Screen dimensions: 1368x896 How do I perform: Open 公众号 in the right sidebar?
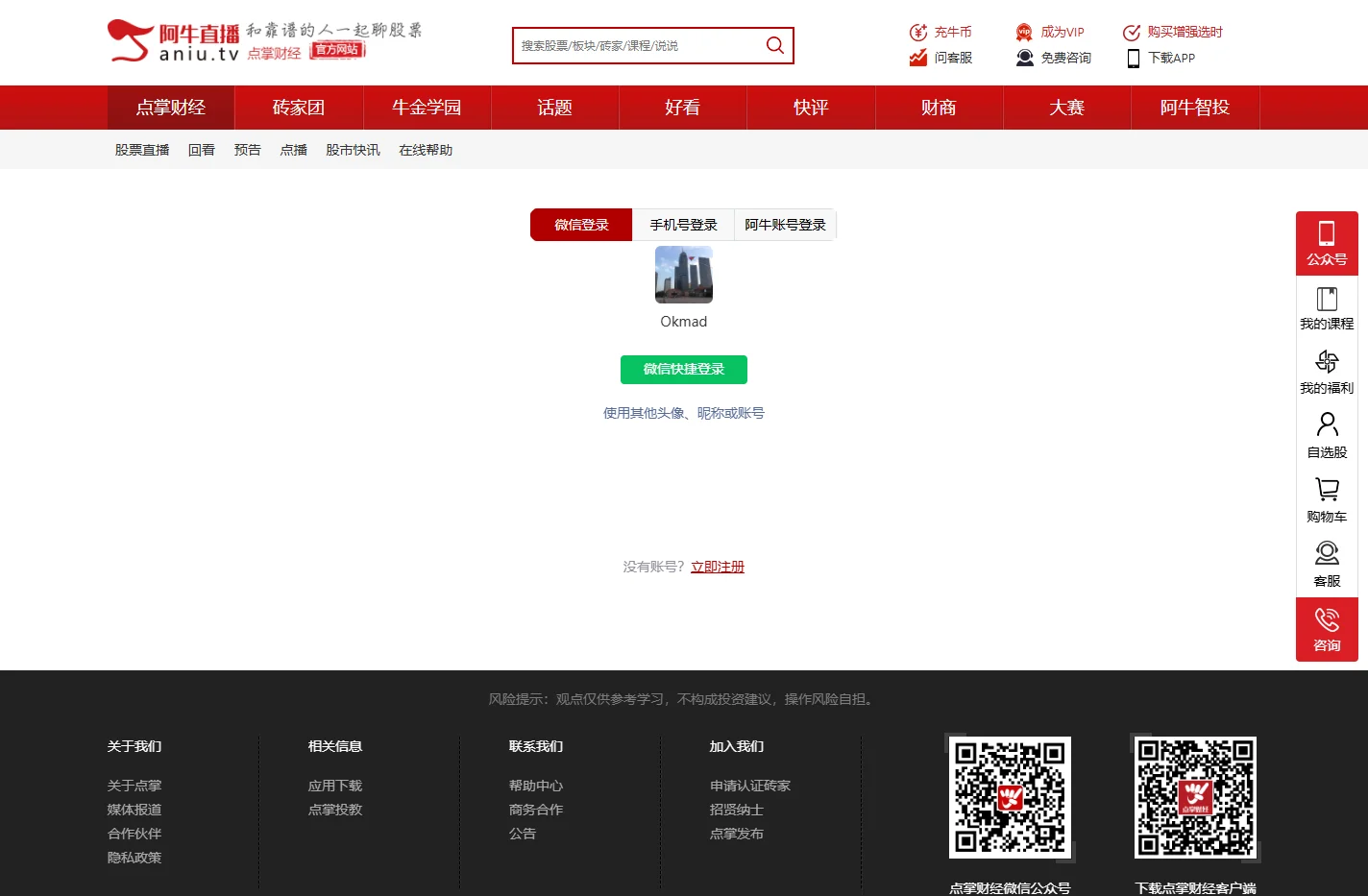click(1327, 243)
